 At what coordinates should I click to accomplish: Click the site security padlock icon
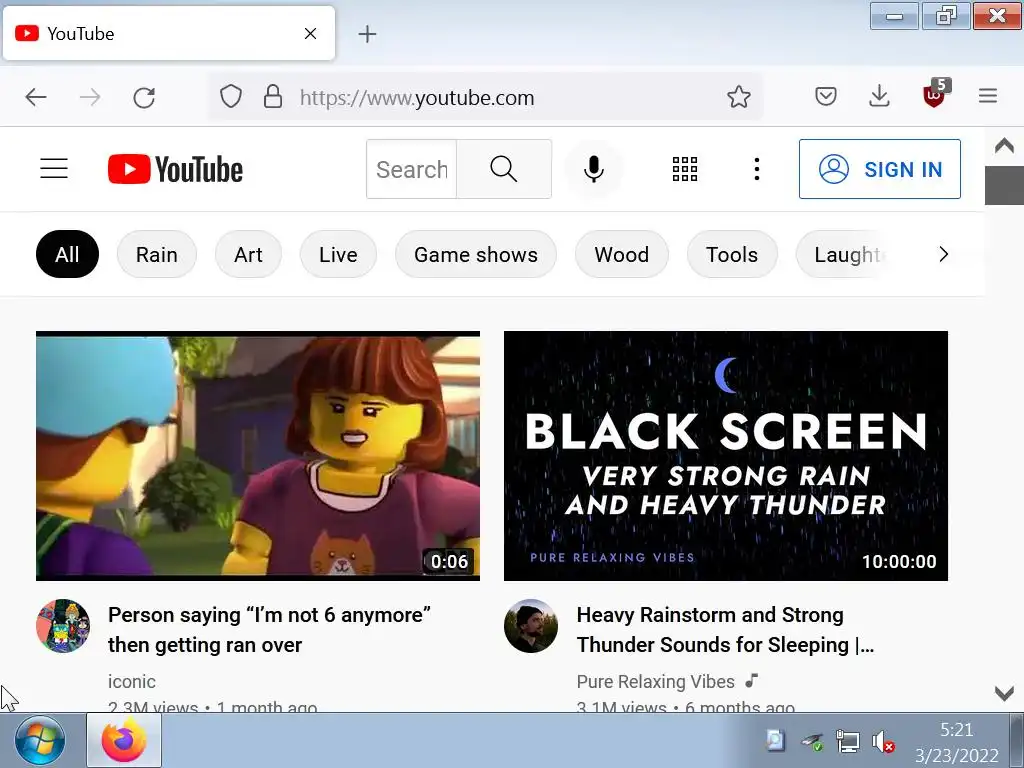click(273, 97)
